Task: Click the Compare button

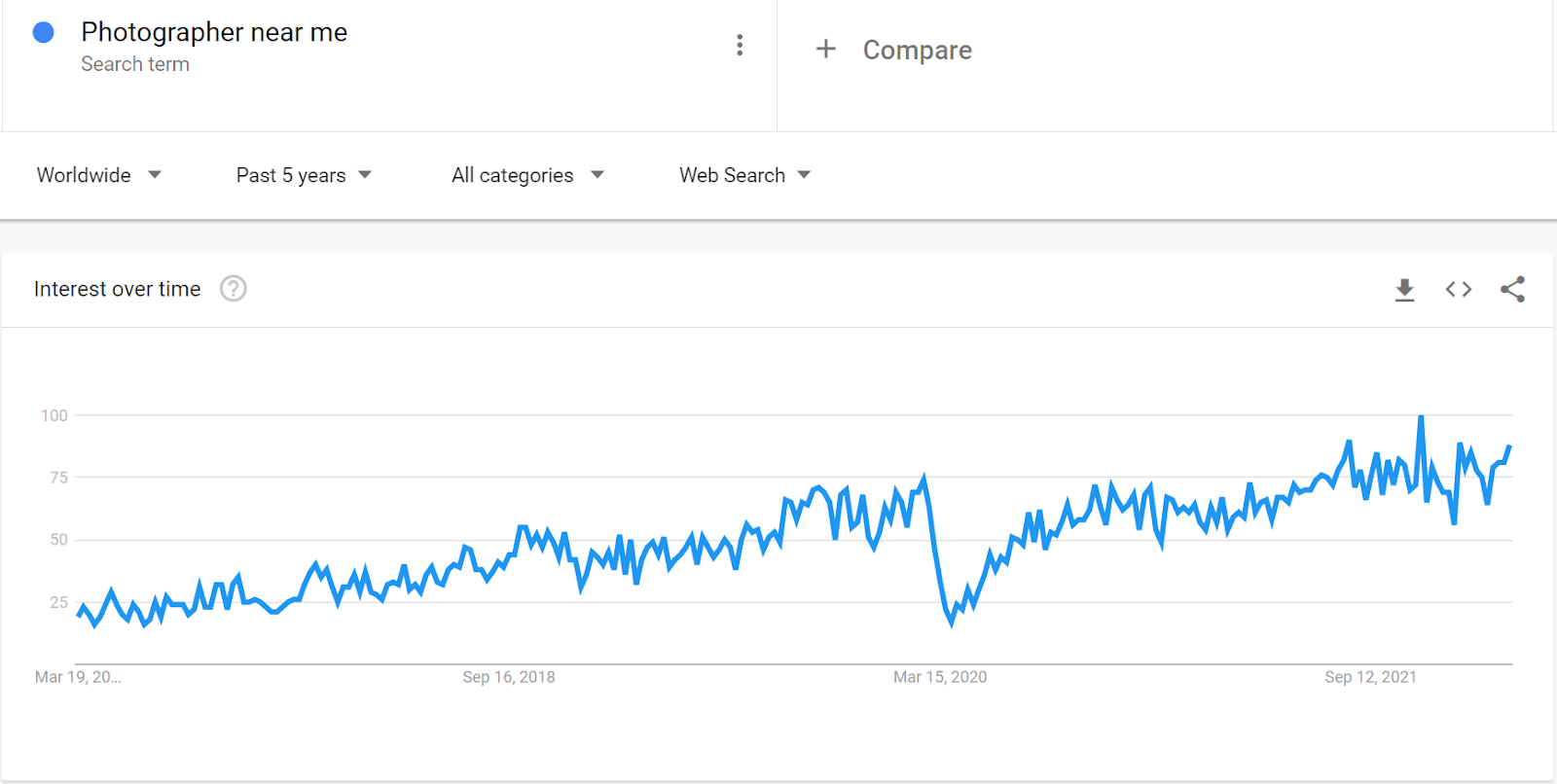Action: pos(917,50)
